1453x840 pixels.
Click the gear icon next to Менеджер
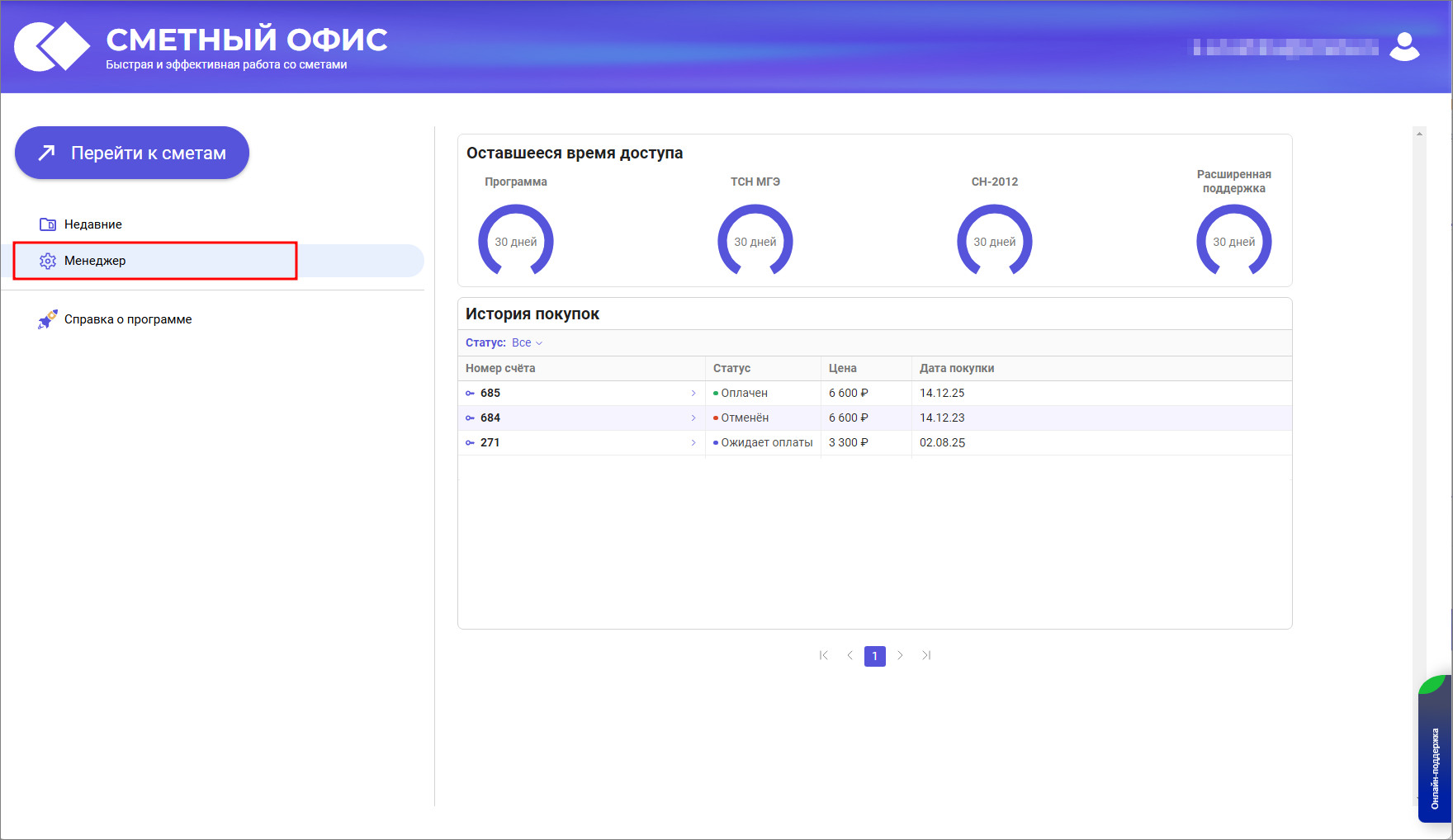pyautogui.click(x=48, y=261)
